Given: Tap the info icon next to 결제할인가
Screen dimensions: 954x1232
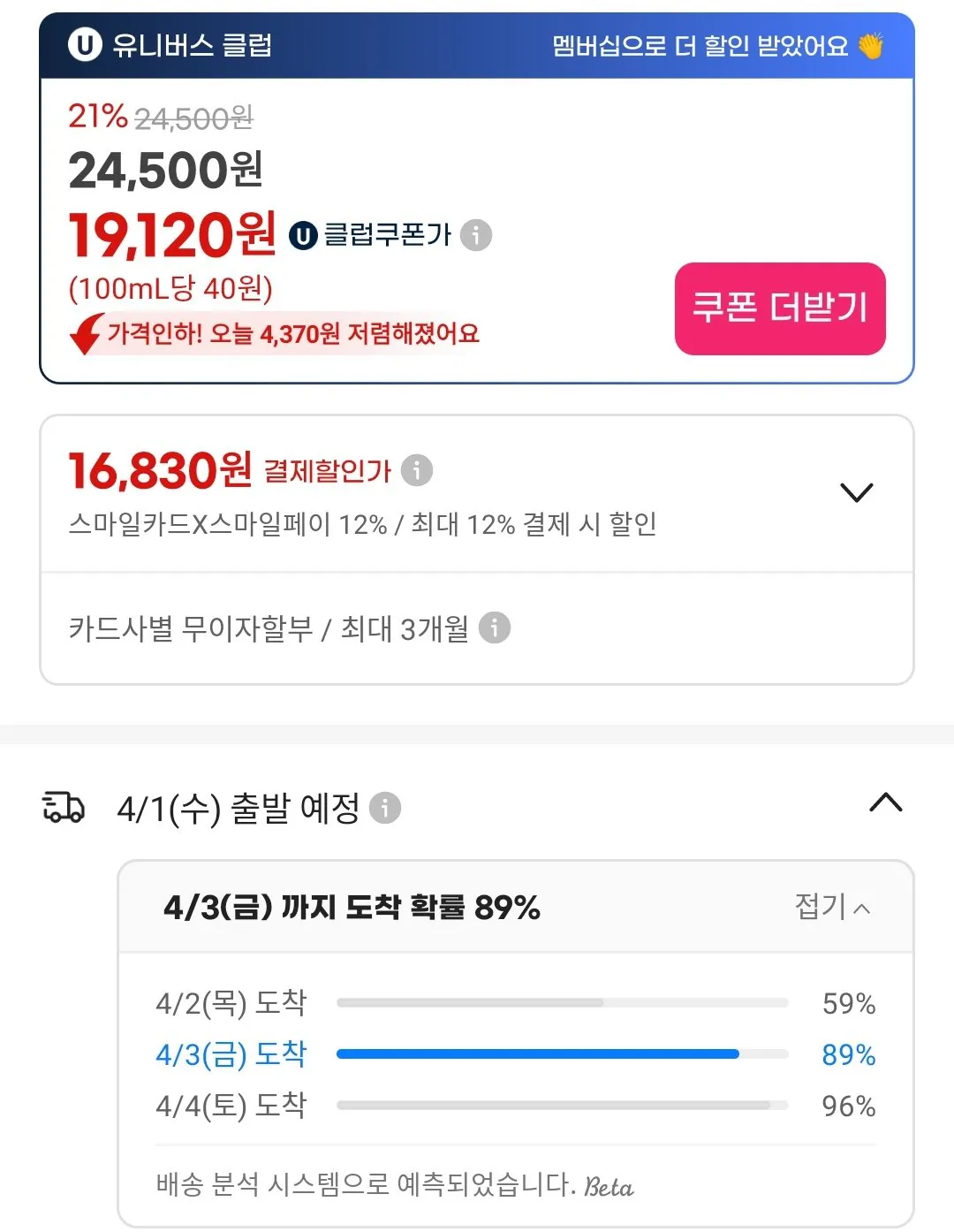Looking at the screenshot, I should [x=417, y=470].
